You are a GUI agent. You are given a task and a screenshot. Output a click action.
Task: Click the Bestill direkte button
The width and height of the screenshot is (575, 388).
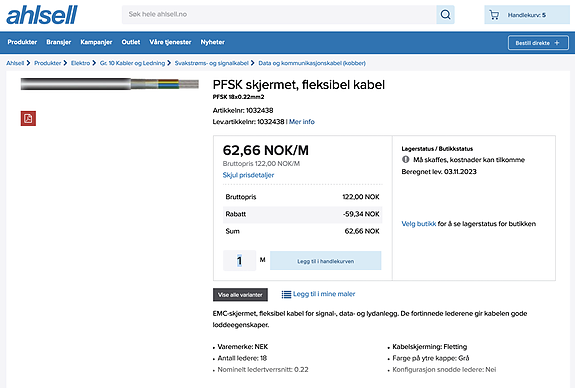click(538, 43)
